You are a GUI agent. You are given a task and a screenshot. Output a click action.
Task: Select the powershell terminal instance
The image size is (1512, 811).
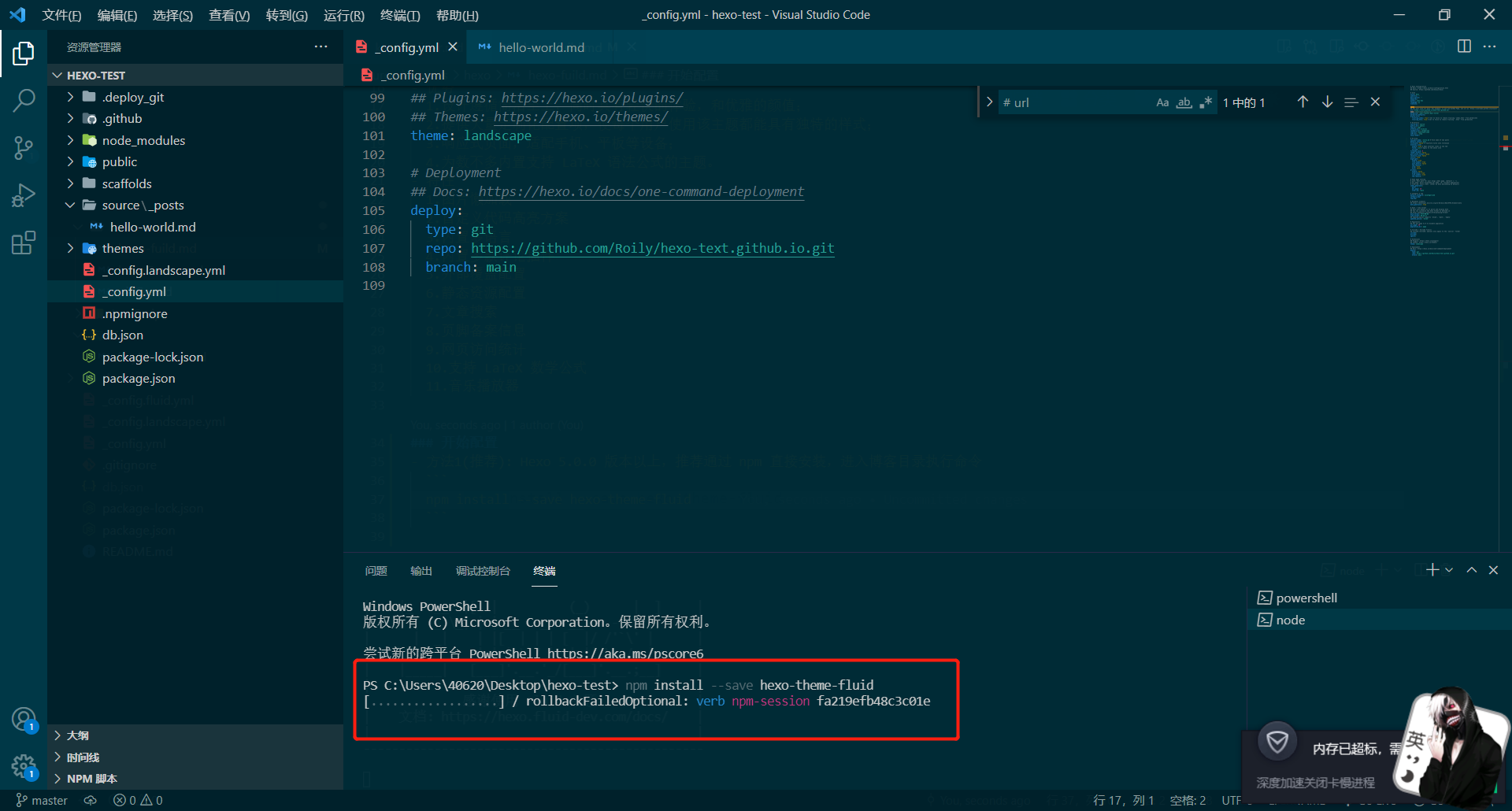[x=1379, y=598]
